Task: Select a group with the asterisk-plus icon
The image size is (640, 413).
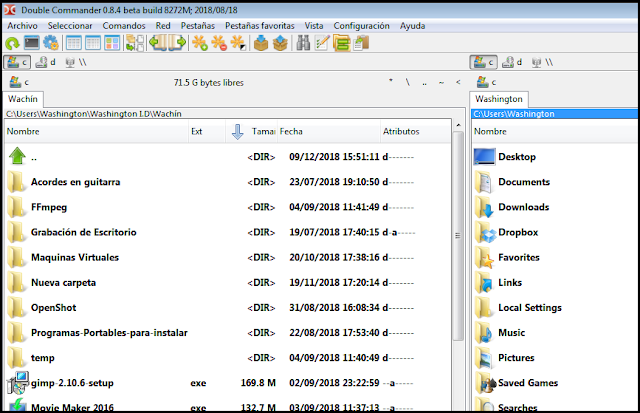Action: click(200, 43)
